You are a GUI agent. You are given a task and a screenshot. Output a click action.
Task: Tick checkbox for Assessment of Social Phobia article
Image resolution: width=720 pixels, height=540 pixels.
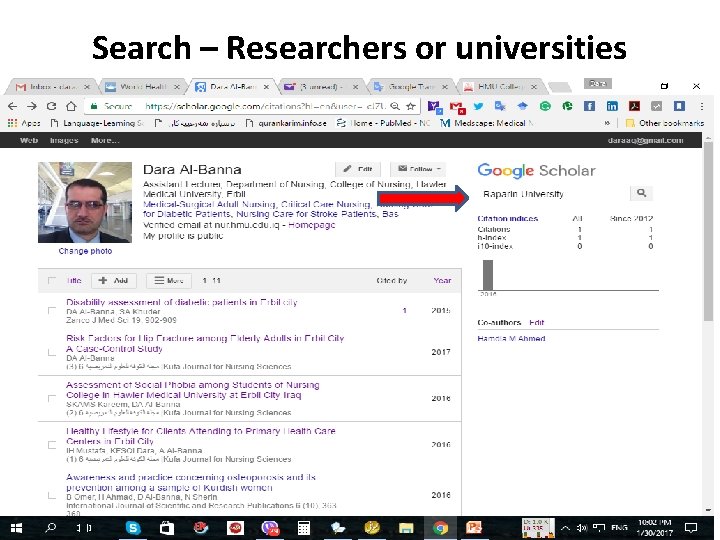[51, 398]
